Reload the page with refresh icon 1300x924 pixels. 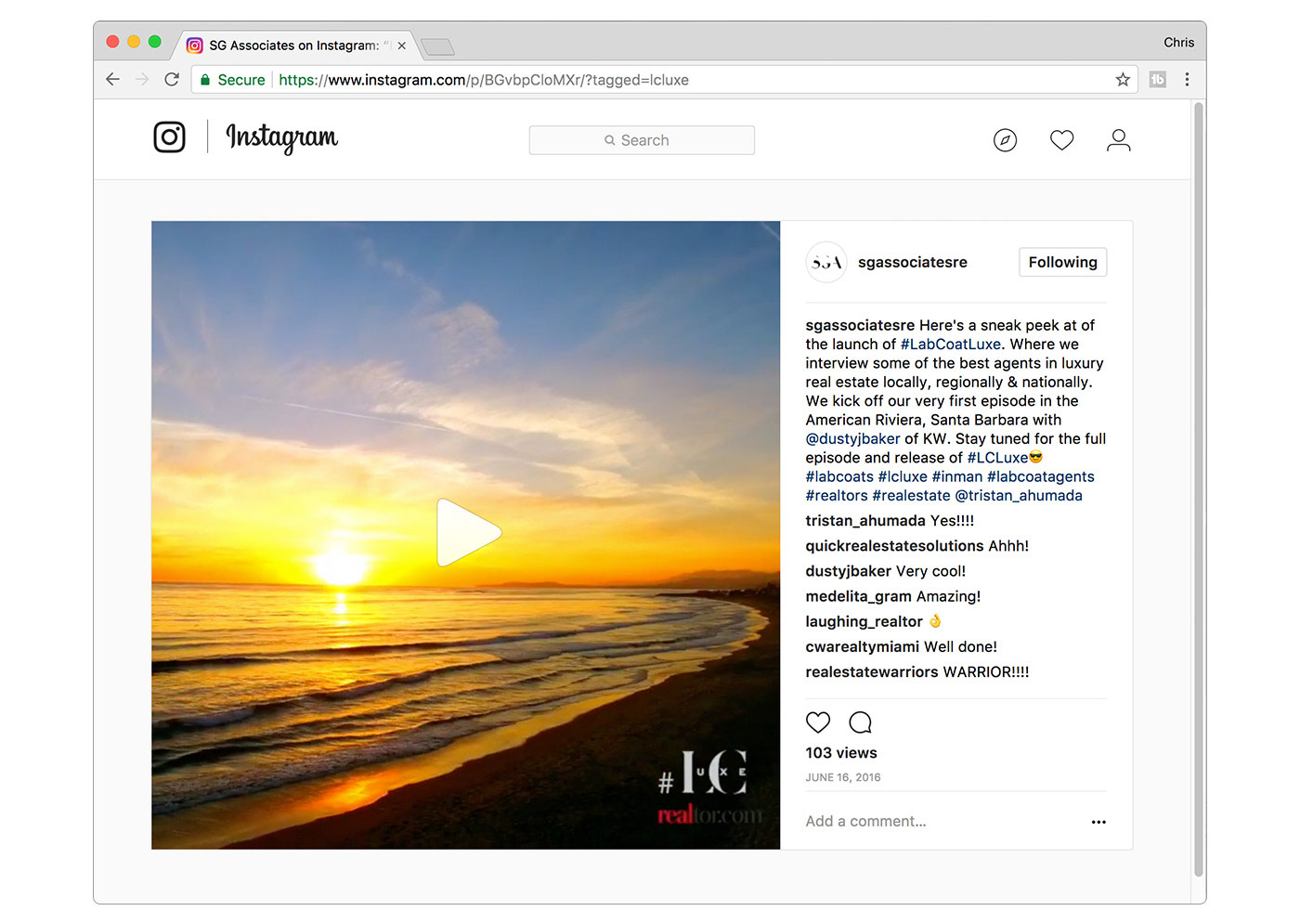[172, 80]
